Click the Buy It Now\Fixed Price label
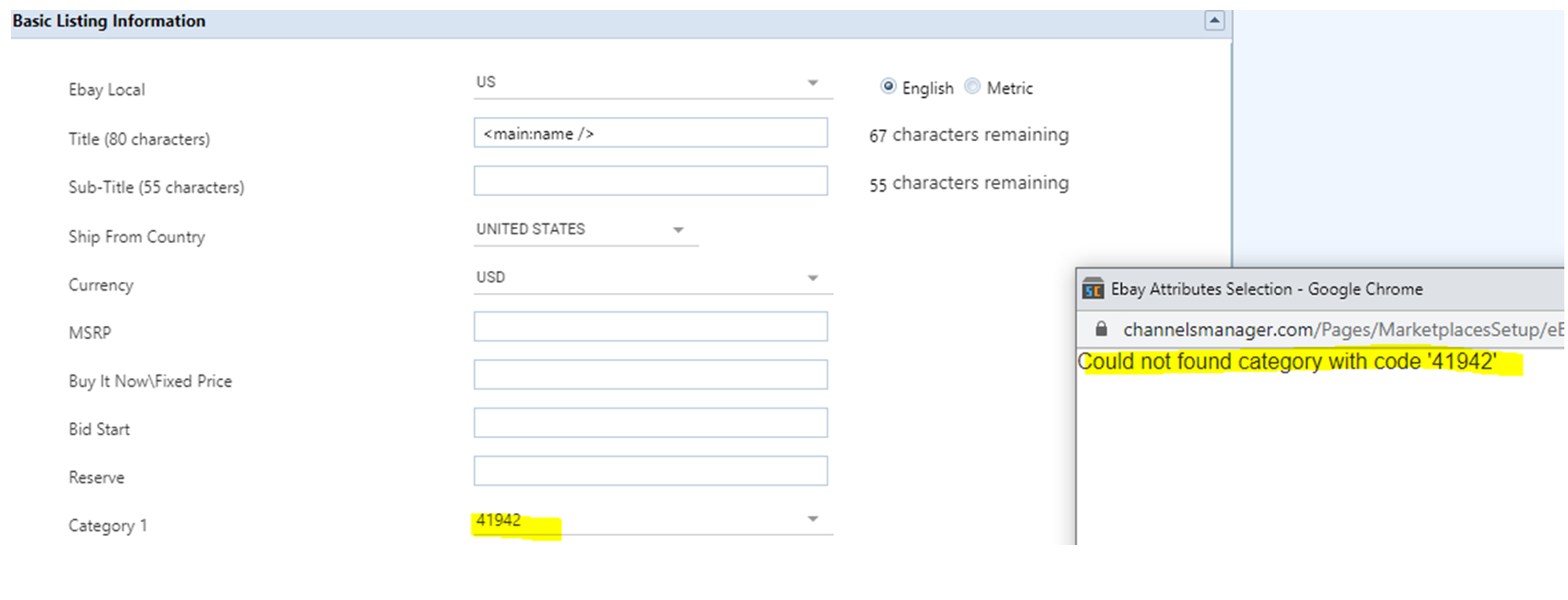This screenshot has height=600, width=1568. (x=150, y=381)
